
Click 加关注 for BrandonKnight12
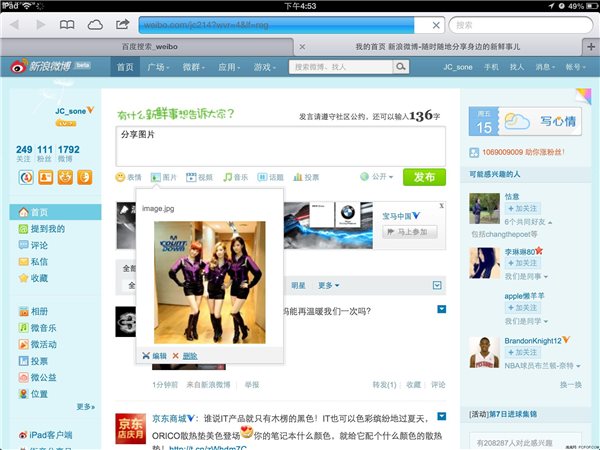coord(523,352)
